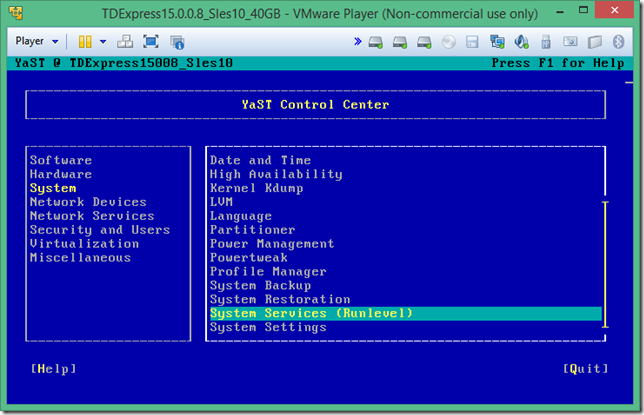
Task: Select Software category in YaST
Action: click(61, 160)
